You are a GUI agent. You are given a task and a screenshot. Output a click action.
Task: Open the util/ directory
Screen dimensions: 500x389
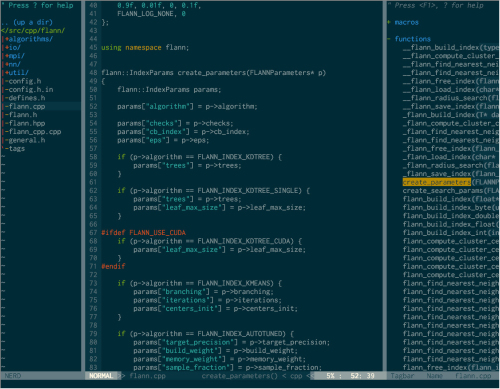click(17, 73)
